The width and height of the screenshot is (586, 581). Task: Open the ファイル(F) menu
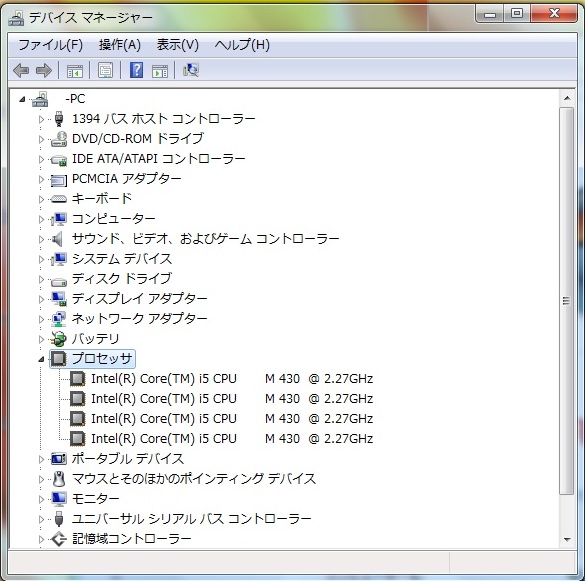pyautogui.click(x=50, y=45)
